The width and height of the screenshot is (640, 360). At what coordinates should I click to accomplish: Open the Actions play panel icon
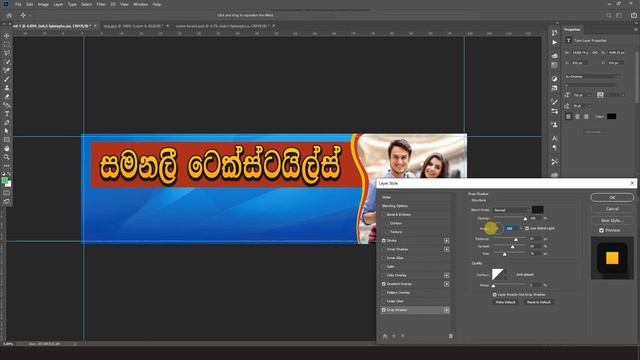(554, 42)
